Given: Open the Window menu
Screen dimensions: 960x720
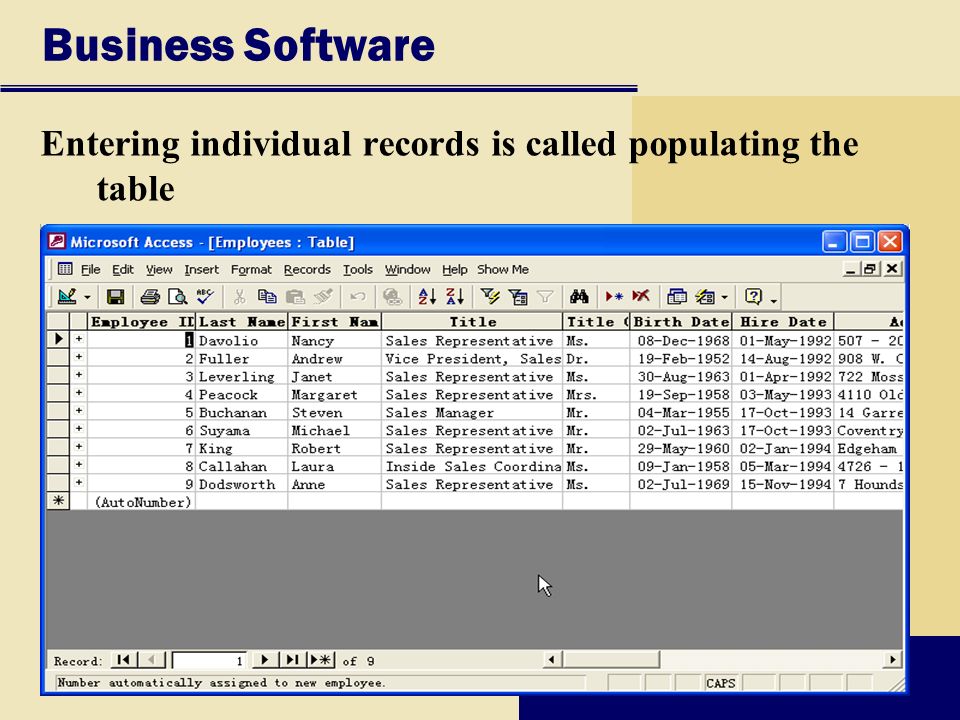Looking at the screenshot, I should point(407,269).
